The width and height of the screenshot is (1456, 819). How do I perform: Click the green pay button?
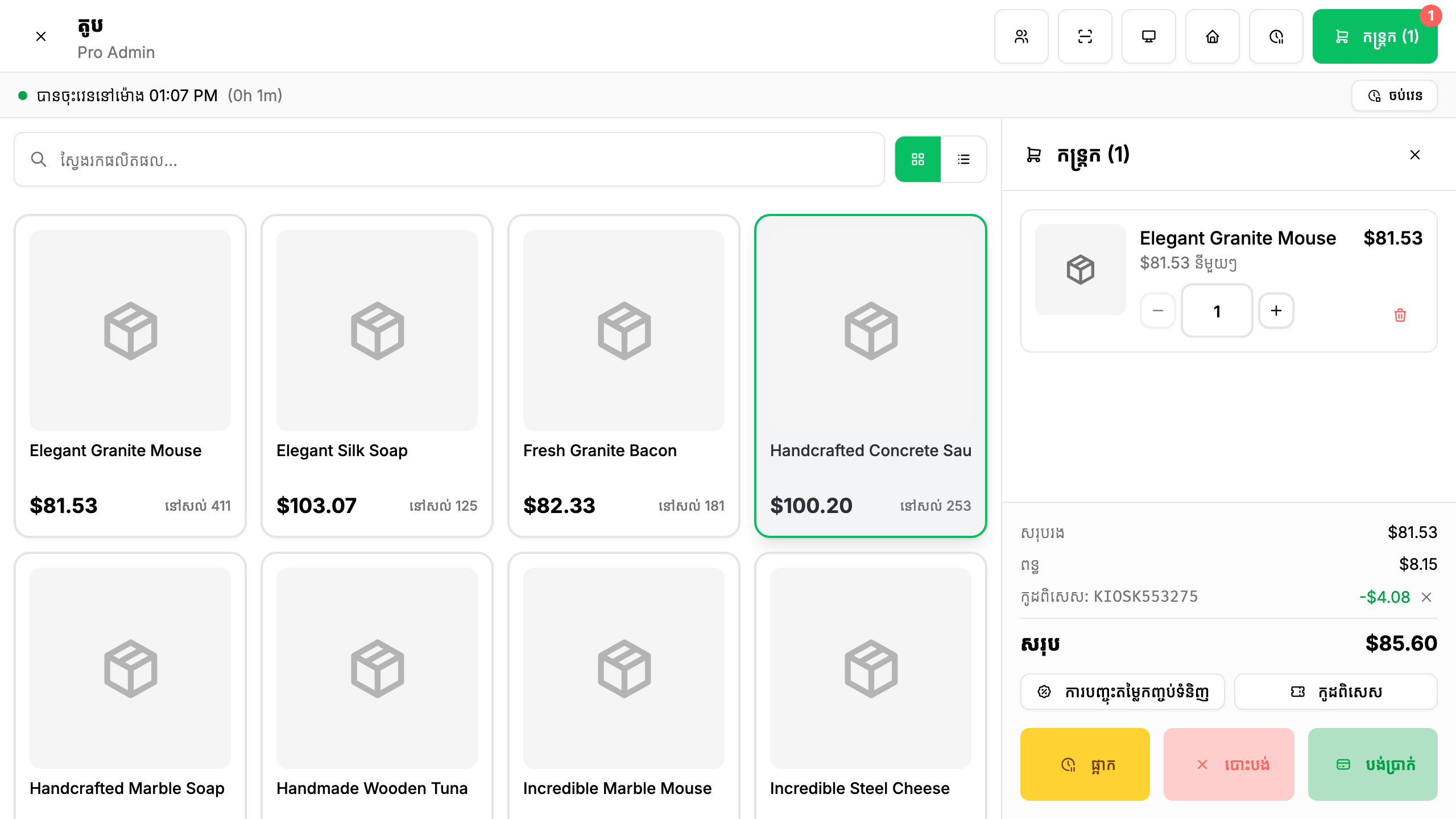coord(1373,764)
